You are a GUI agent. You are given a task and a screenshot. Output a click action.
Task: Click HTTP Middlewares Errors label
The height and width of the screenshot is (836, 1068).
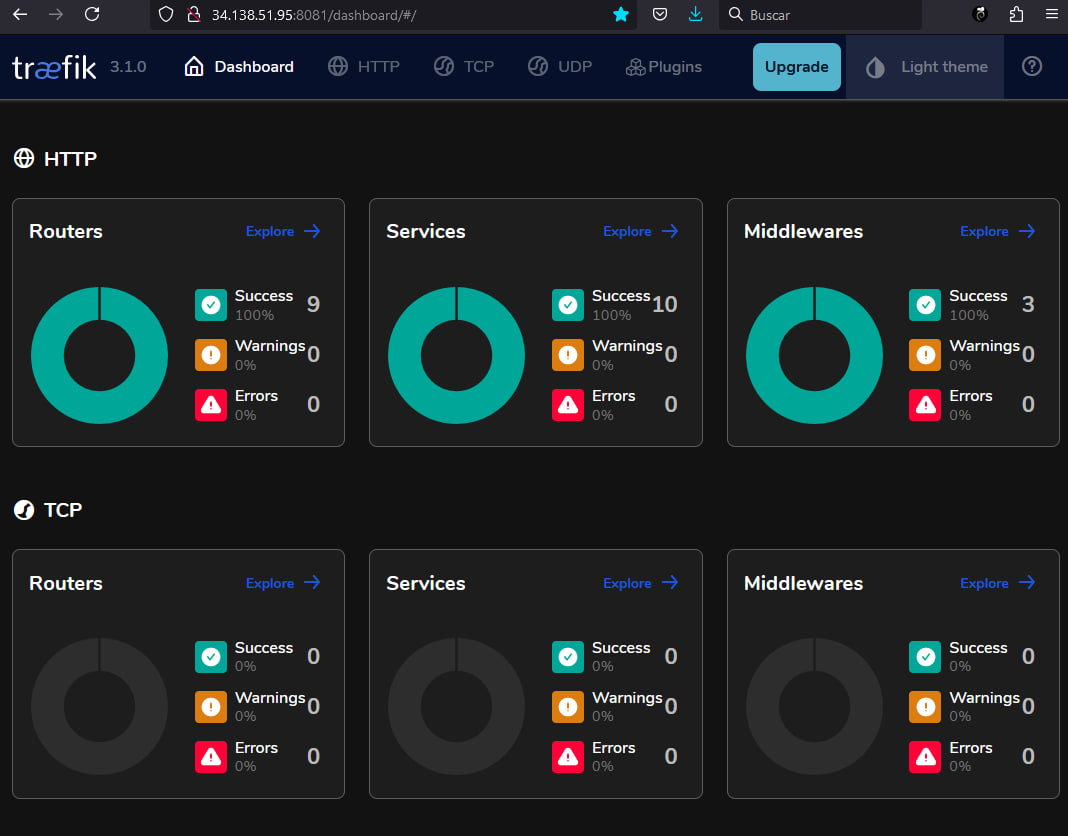pos(971,396)
